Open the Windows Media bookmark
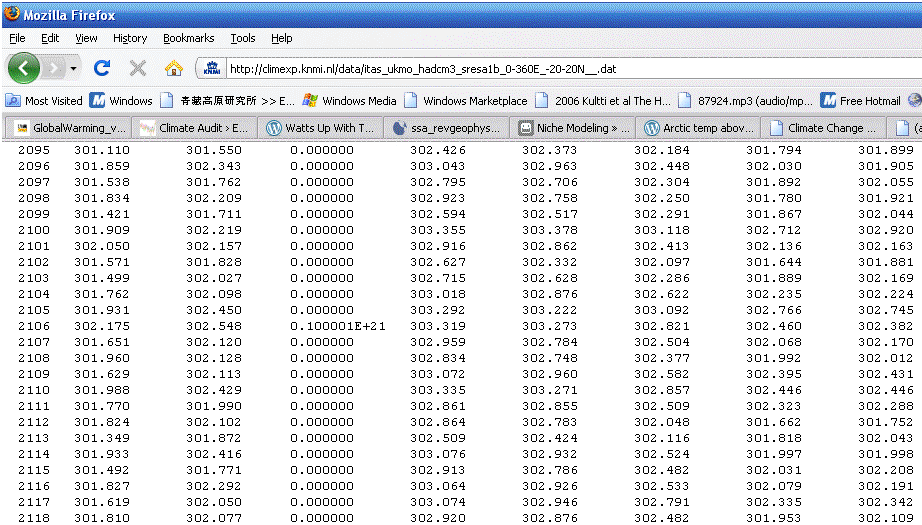The width and height of the screenshot is (922, 525). (x=350, y=100)
